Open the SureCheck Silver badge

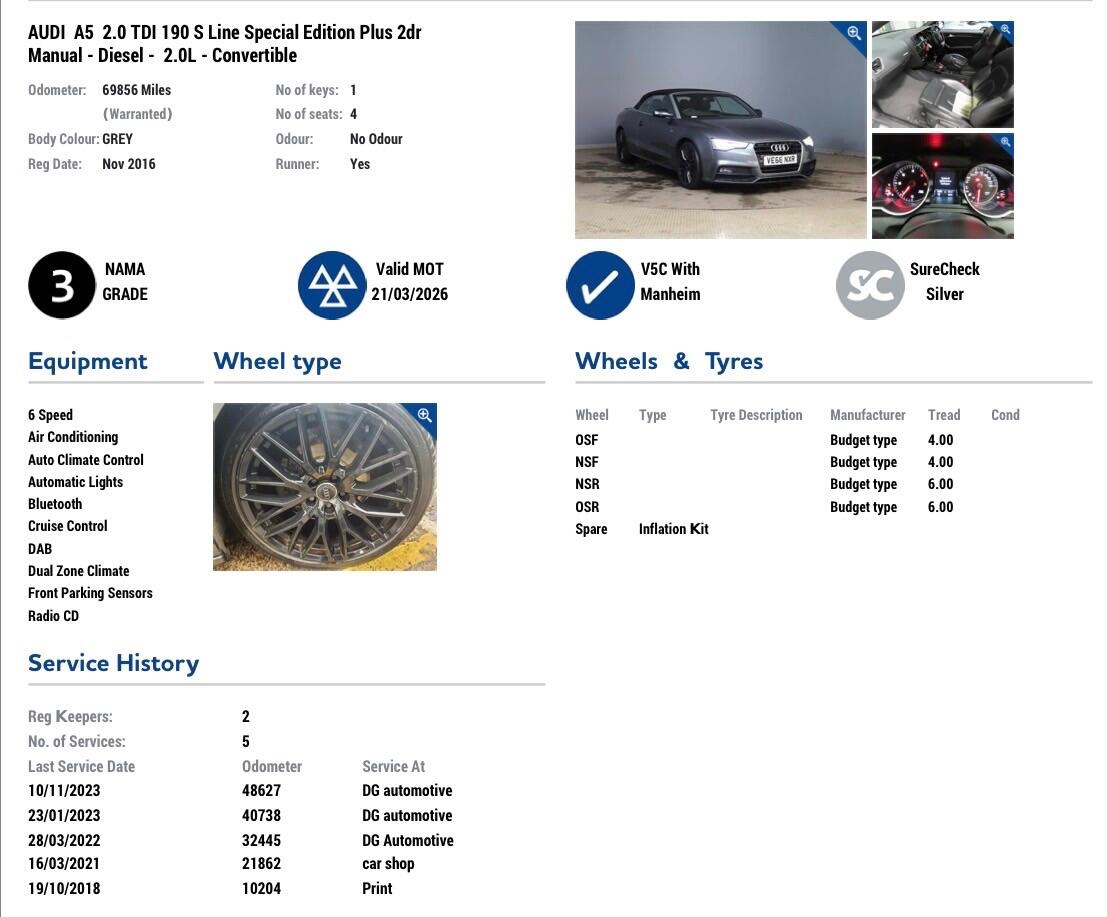(870, 284)
